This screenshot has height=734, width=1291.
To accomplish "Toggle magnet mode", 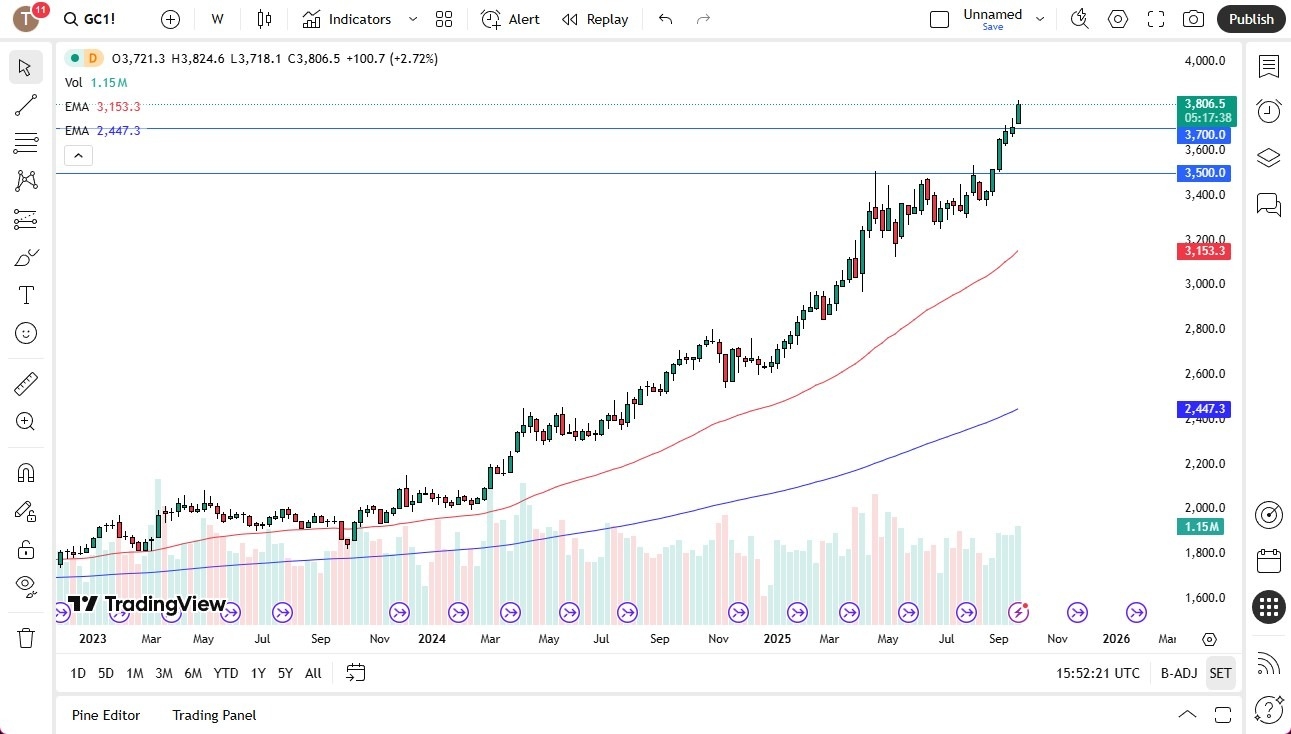I will 25,472.
